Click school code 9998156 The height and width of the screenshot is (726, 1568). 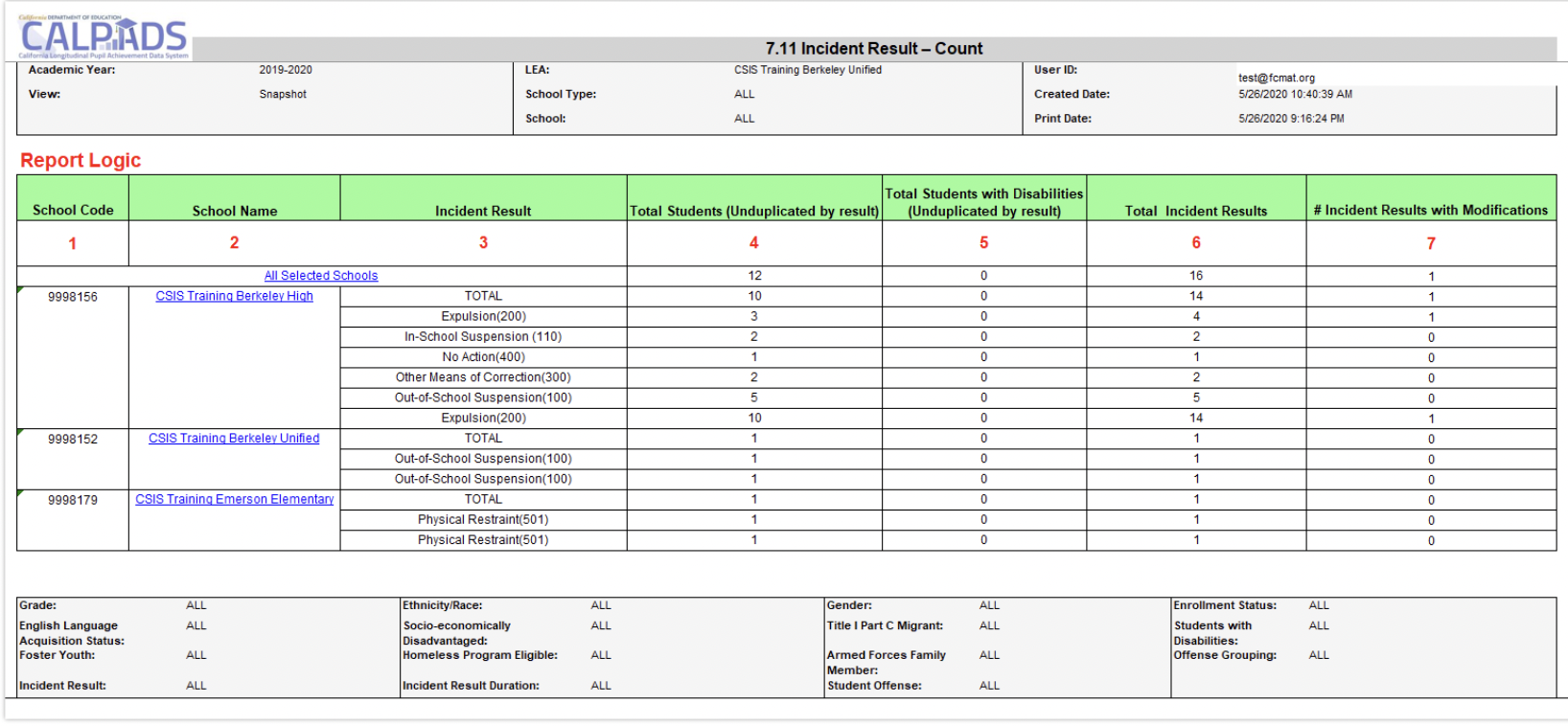click(73, 297)
